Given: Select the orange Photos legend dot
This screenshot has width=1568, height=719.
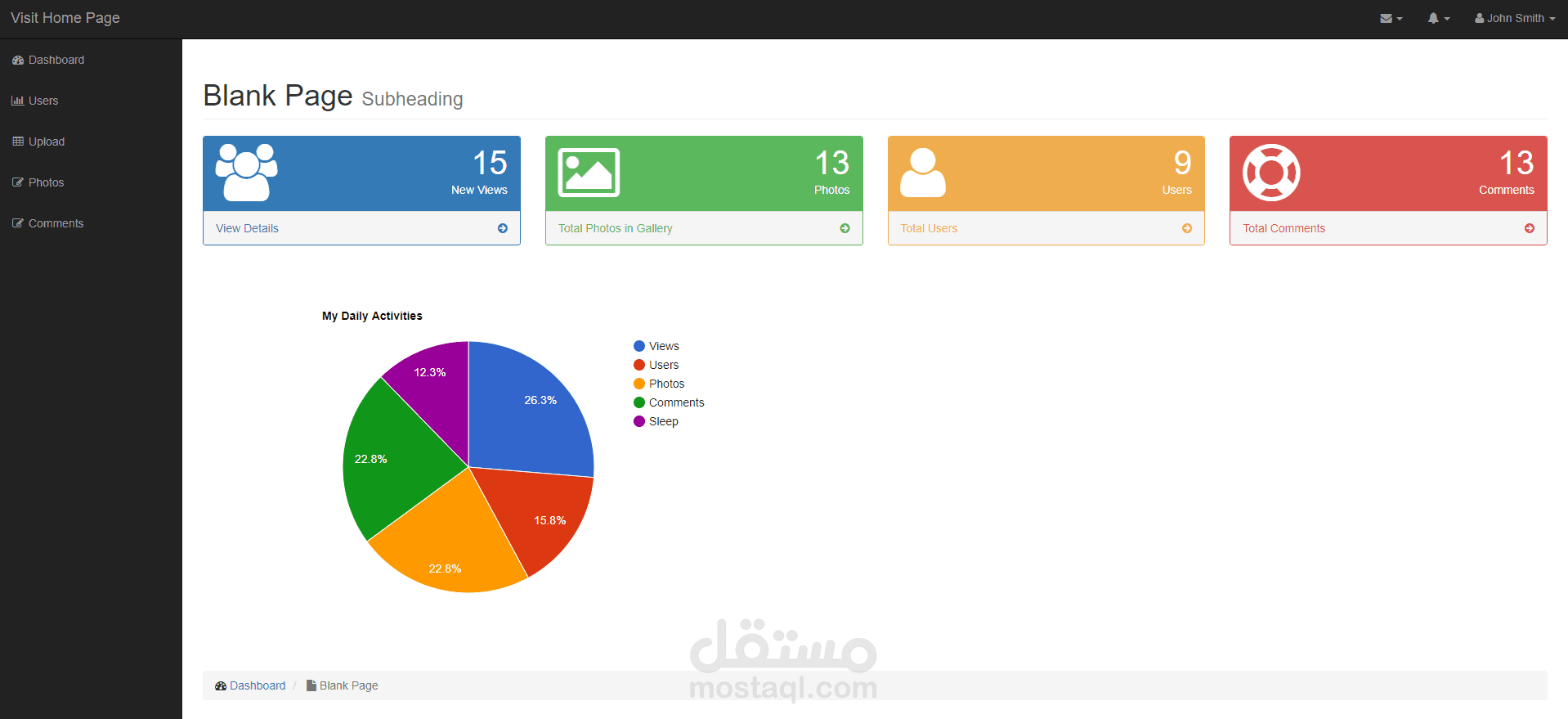Looking at the screenshot, I should click(639, 384).
